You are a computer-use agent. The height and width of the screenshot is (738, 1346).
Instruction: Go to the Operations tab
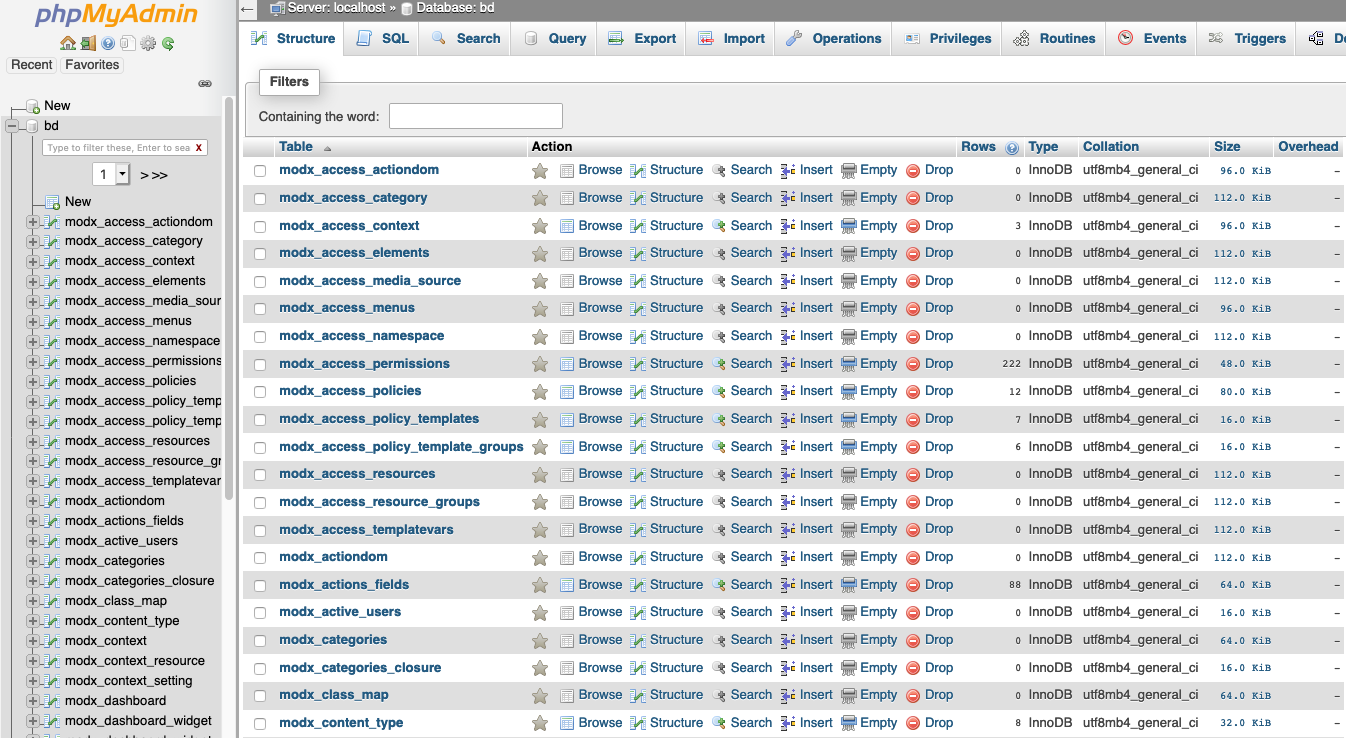[x=833, y=38]
